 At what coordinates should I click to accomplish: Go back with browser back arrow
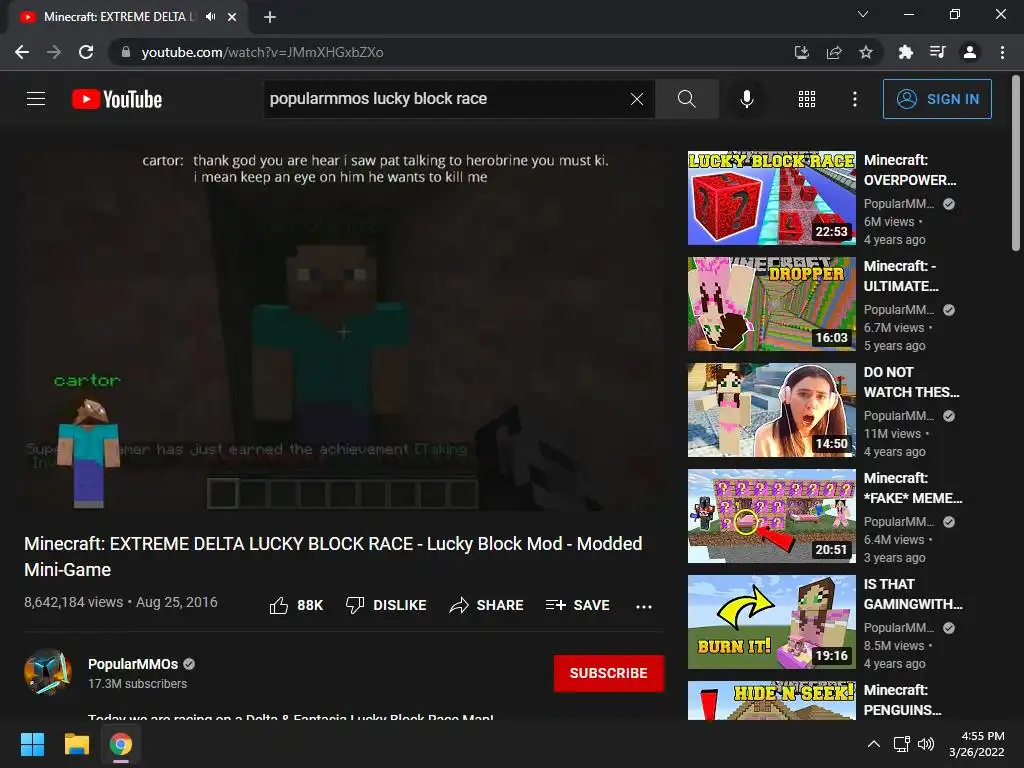pos(22,52)
